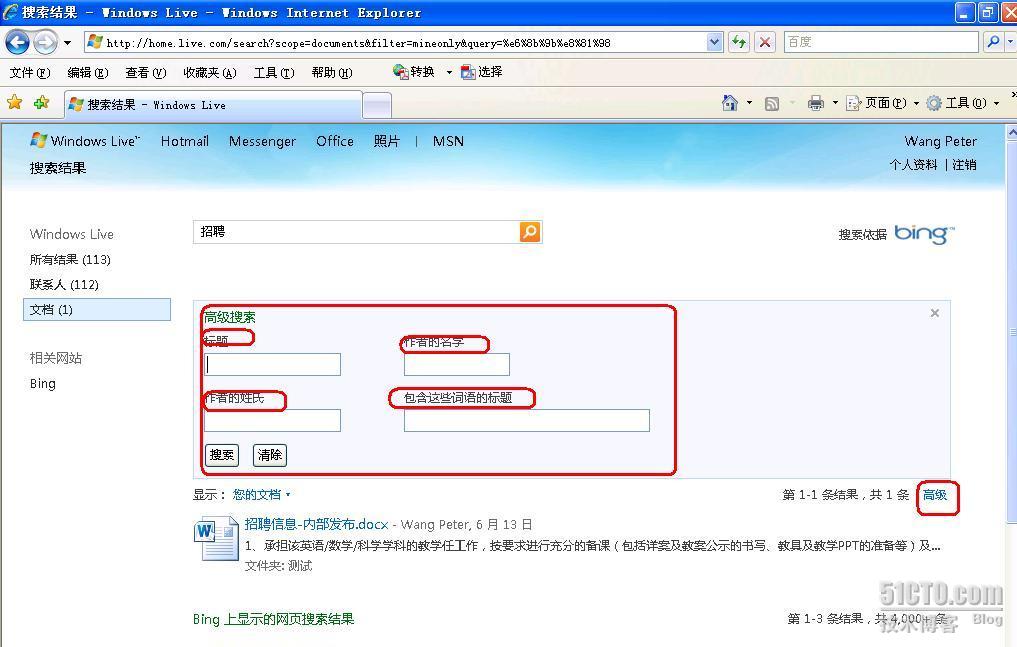
Task: Go to Hotmail
Action: click(185, 141)
